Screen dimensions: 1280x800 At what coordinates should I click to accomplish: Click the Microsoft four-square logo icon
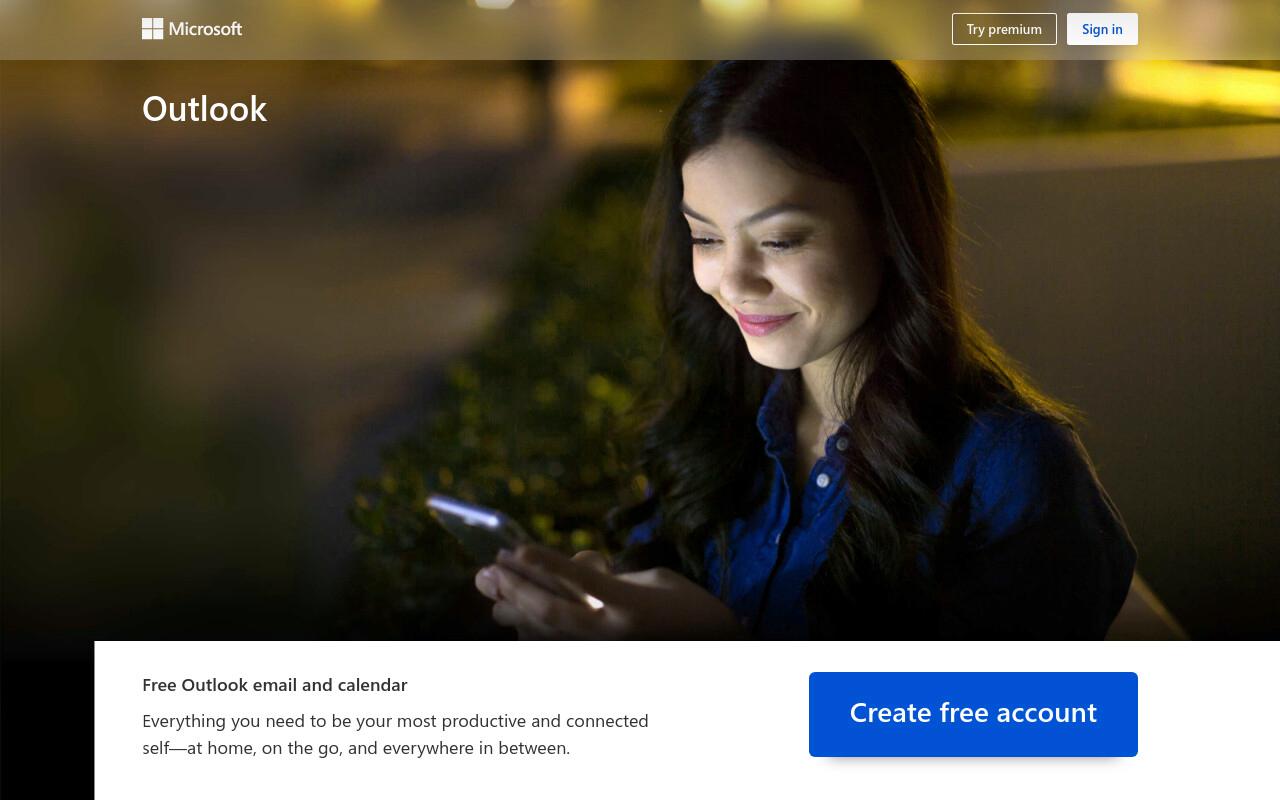(152, 29)
